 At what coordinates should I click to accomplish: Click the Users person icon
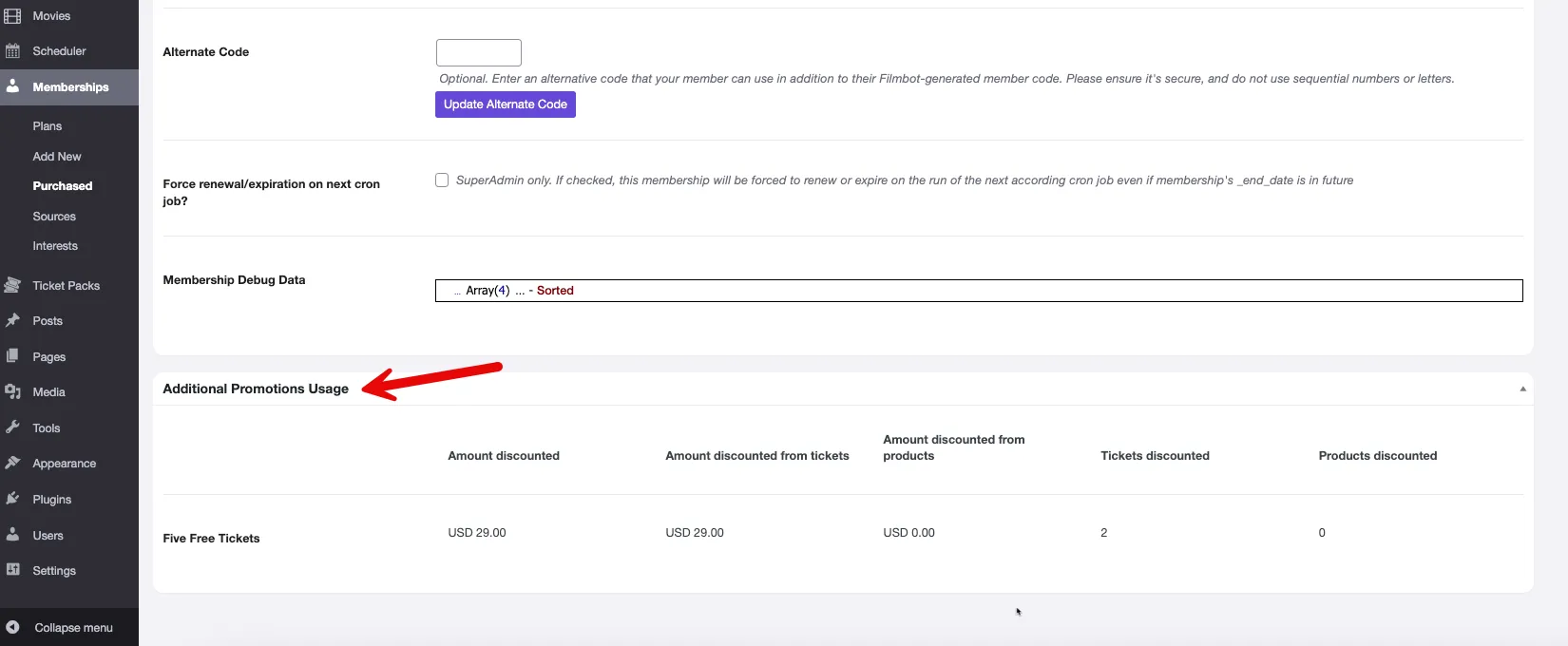tap(12, 535)
